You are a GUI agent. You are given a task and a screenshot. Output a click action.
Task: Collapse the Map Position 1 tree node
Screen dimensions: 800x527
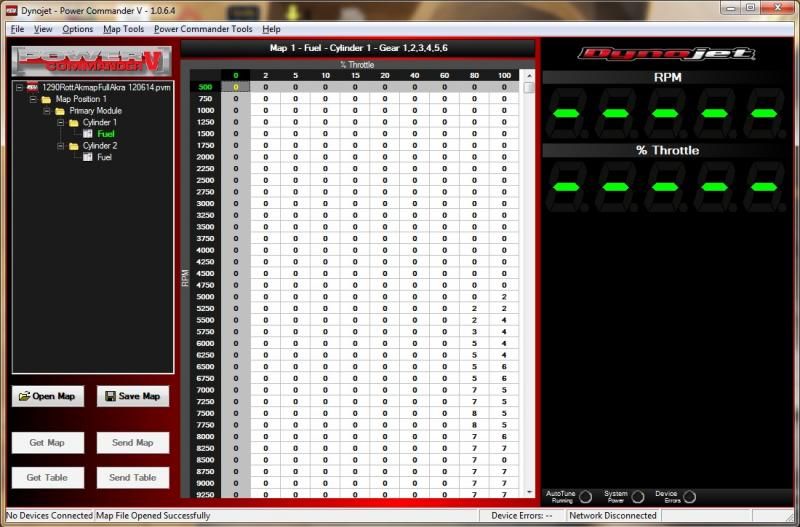[33, 99]
